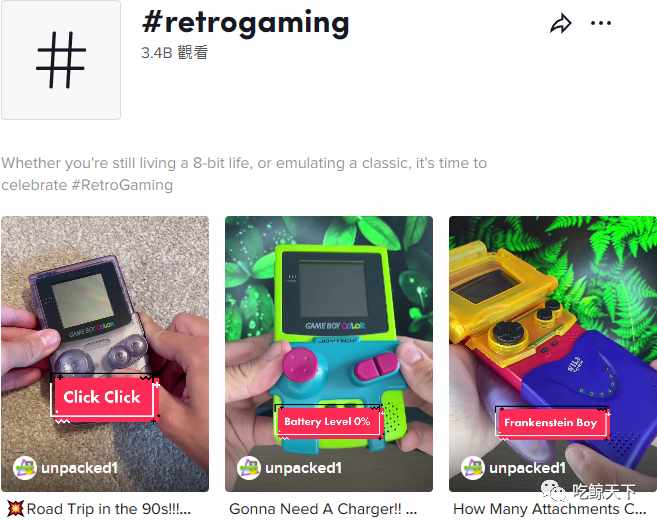The image size is (657, 520).
Task: Click the large hashtag symbol icon
Action: [x=61, y=60]
